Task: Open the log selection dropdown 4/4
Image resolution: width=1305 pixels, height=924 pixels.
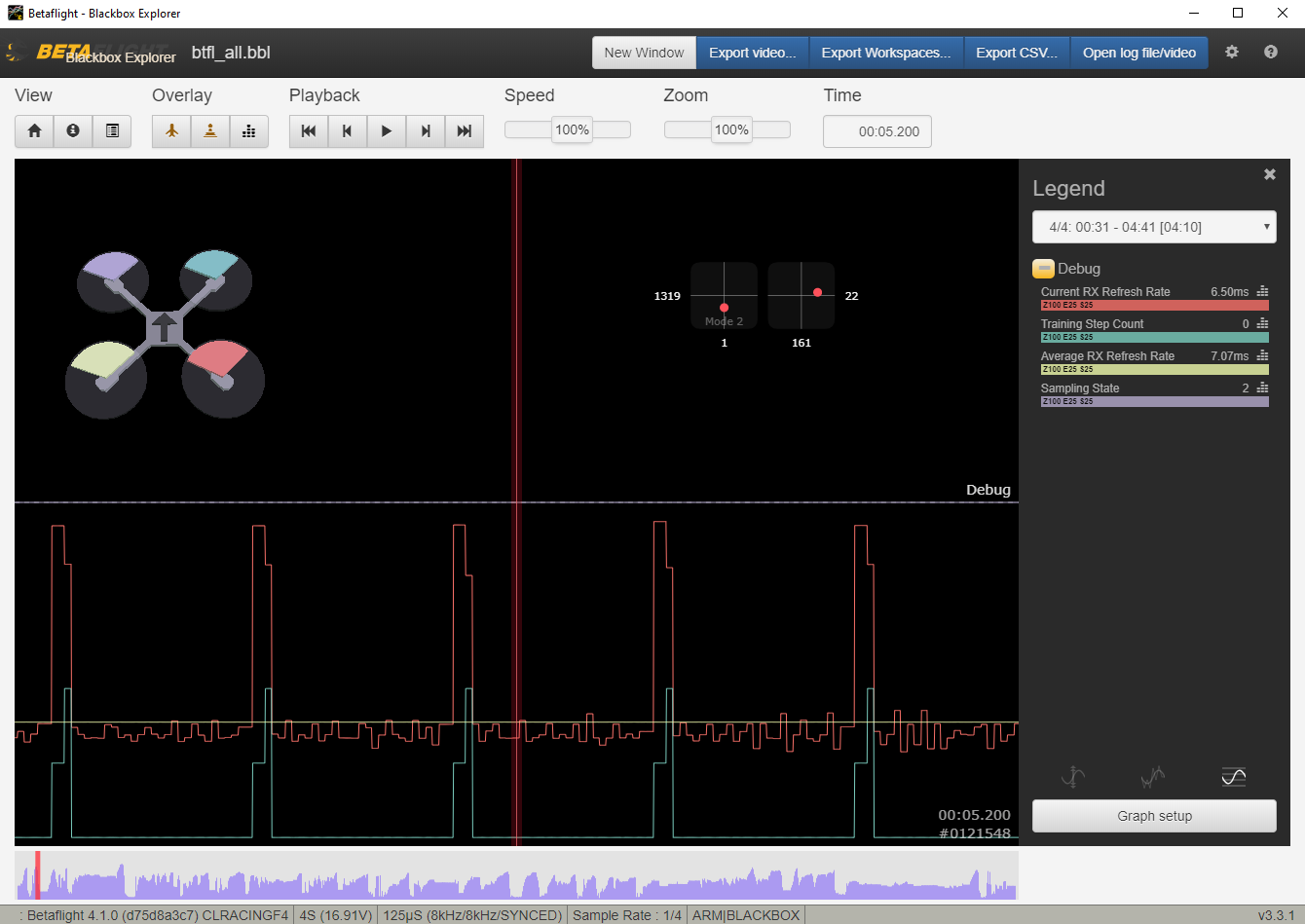Action: (x=1154, y=227)
